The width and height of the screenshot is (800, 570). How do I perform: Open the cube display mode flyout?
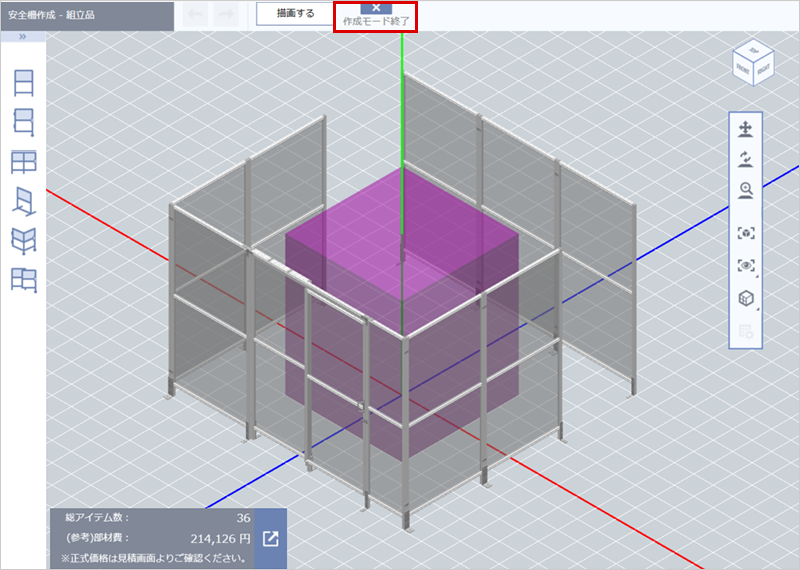[745, 299]
